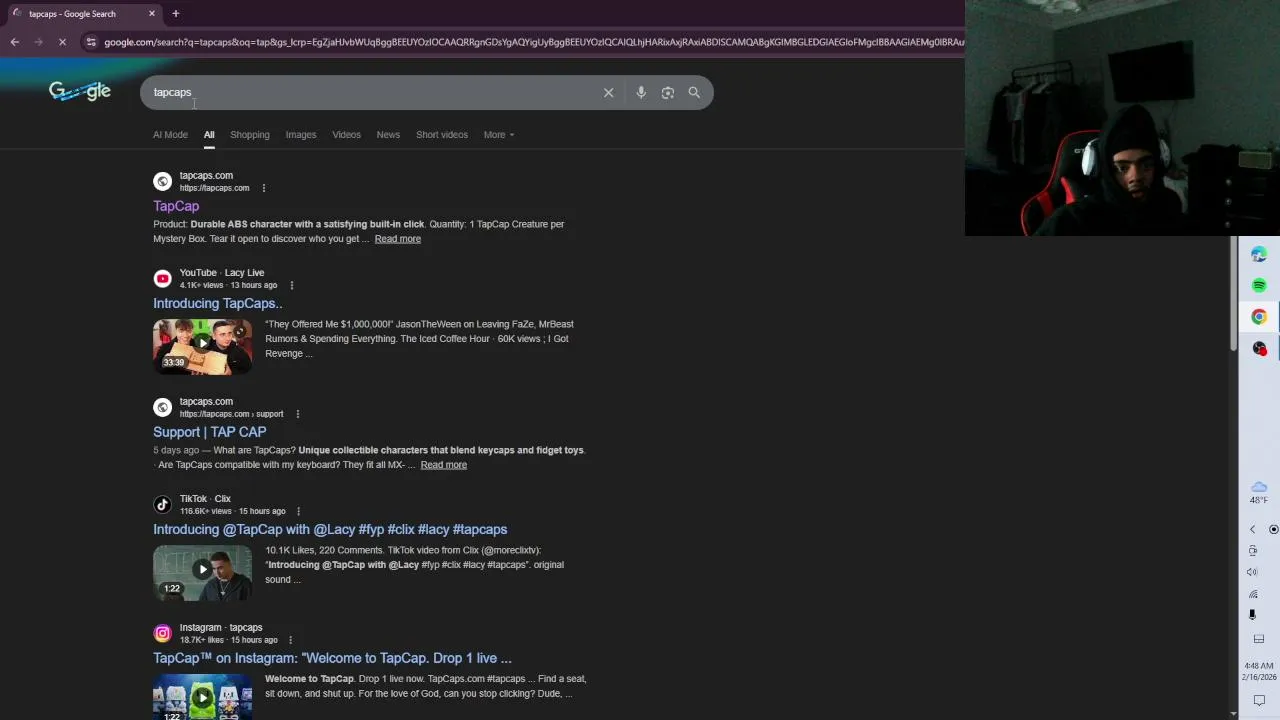Click https://tapcaps.com URL text in first result
This screenshot has height=720, width=1280.
214,188
